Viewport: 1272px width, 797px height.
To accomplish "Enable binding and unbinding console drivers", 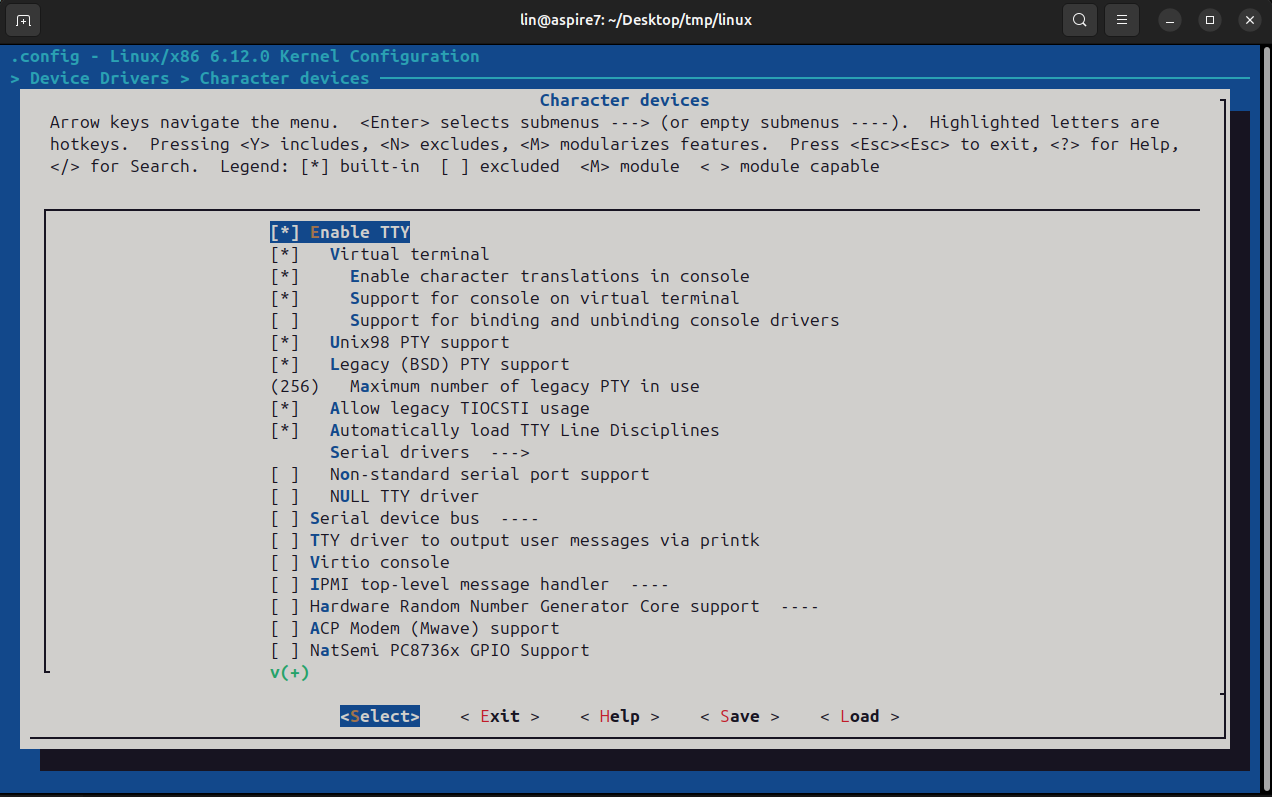I will (x=555, y=320).
